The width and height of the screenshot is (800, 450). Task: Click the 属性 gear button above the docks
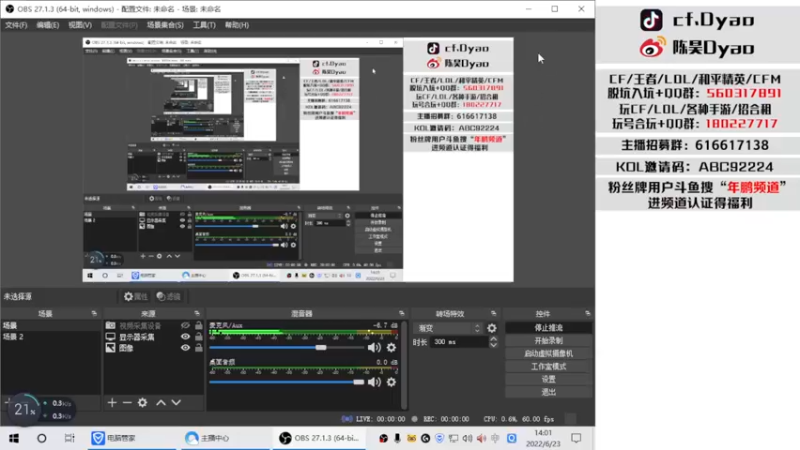coord(136,296)
